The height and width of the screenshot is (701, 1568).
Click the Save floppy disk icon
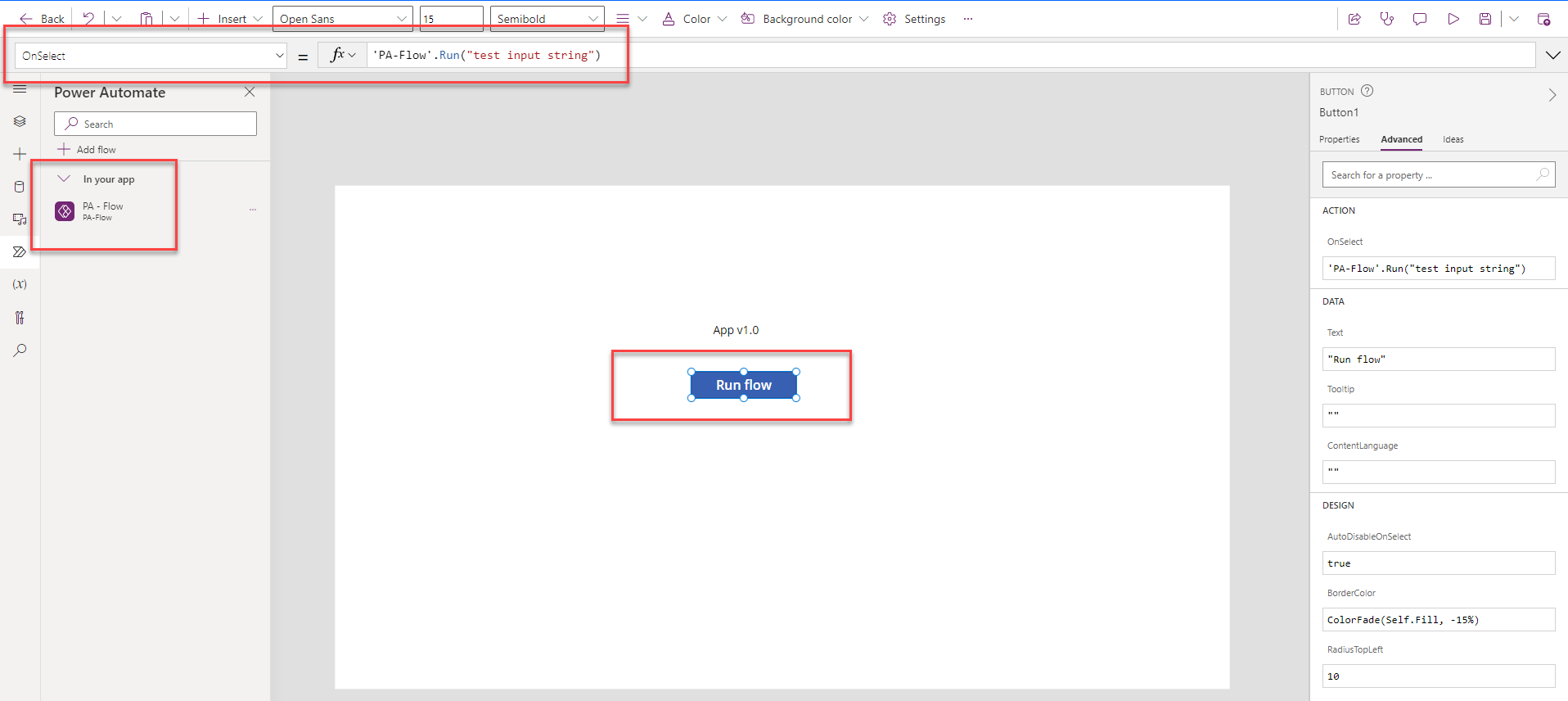tap(1485, 19)
